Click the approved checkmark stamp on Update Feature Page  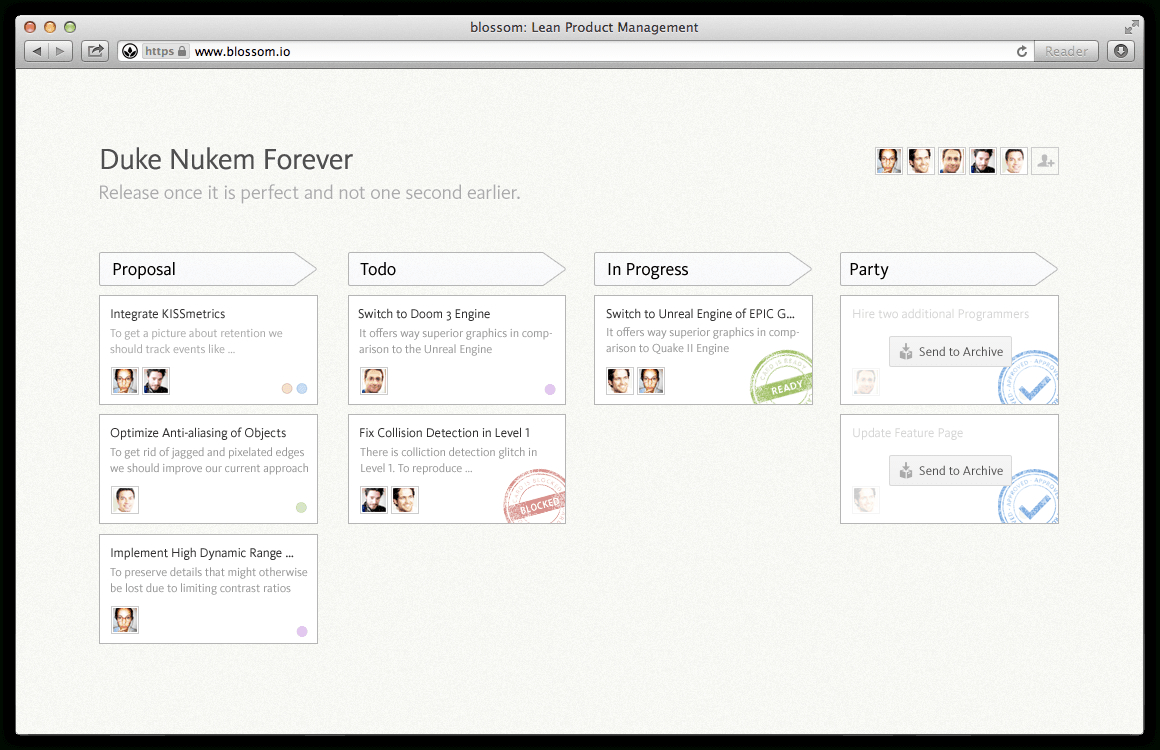point(1029,497)
